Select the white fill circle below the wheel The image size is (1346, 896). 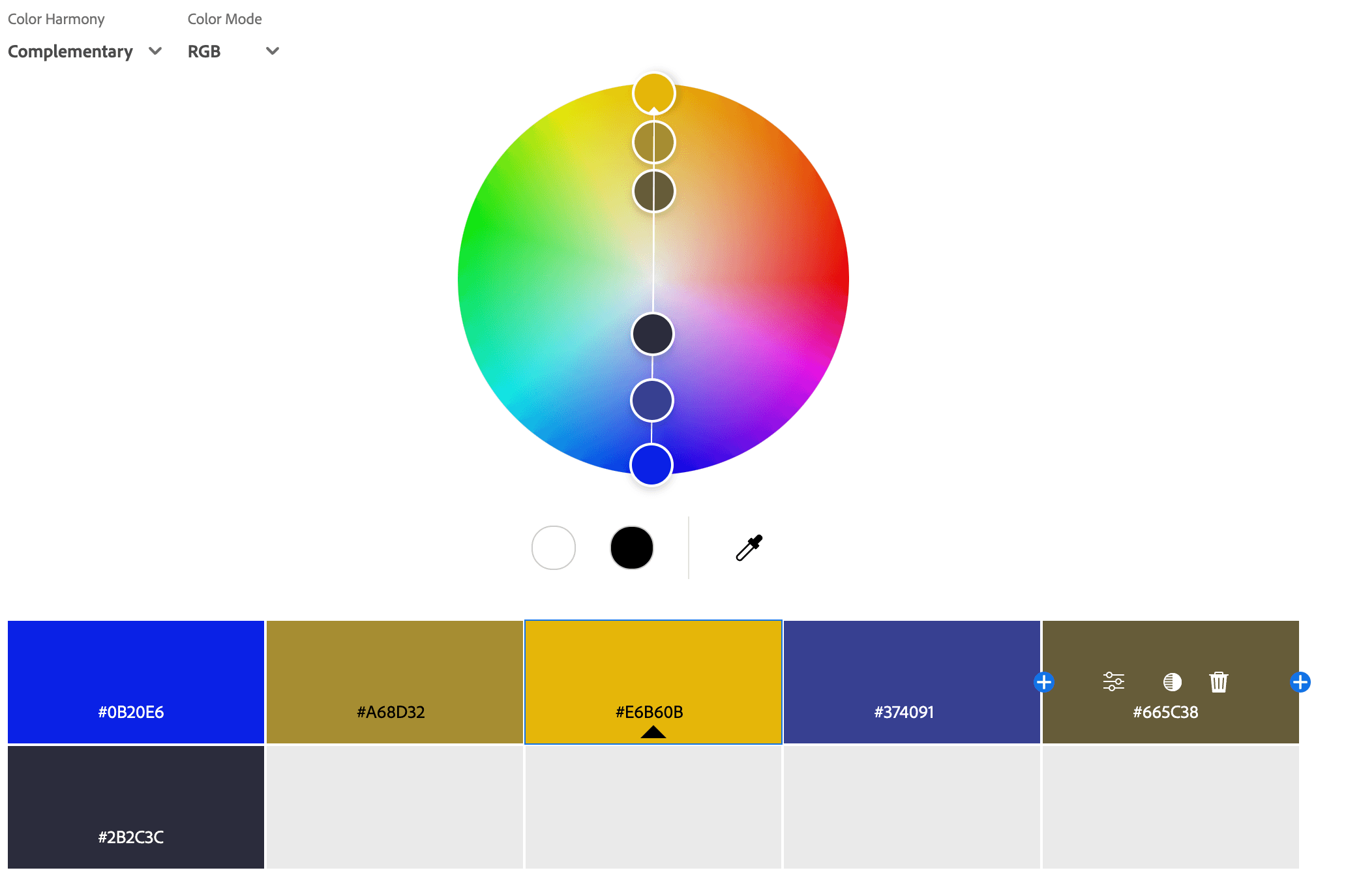click(x=553, y=548)
